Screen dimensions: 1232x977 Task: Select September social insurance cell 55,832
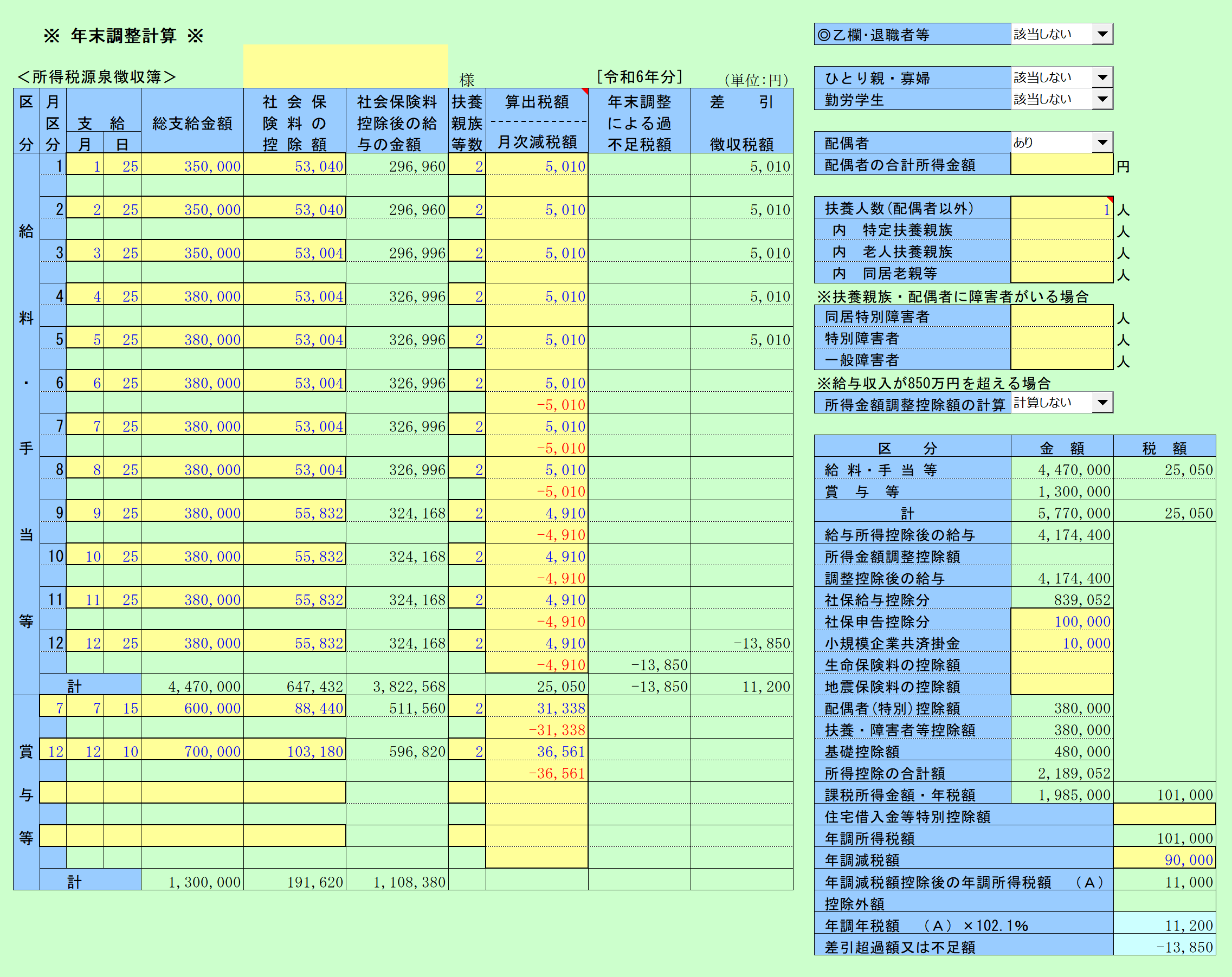[x=294, y=512]
